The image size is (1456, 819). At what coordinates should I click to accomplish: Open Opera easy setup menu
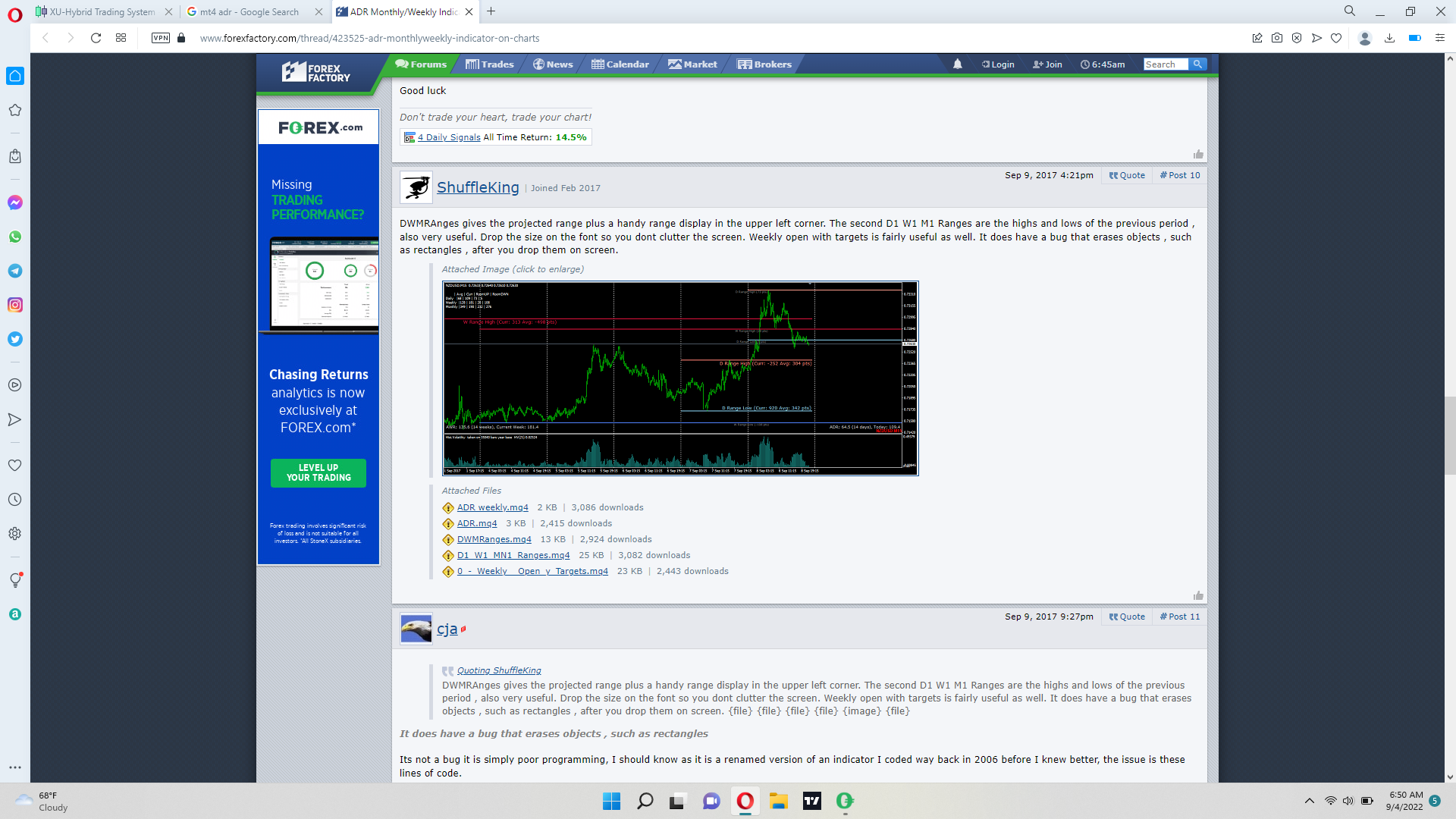click(1440, 38)
